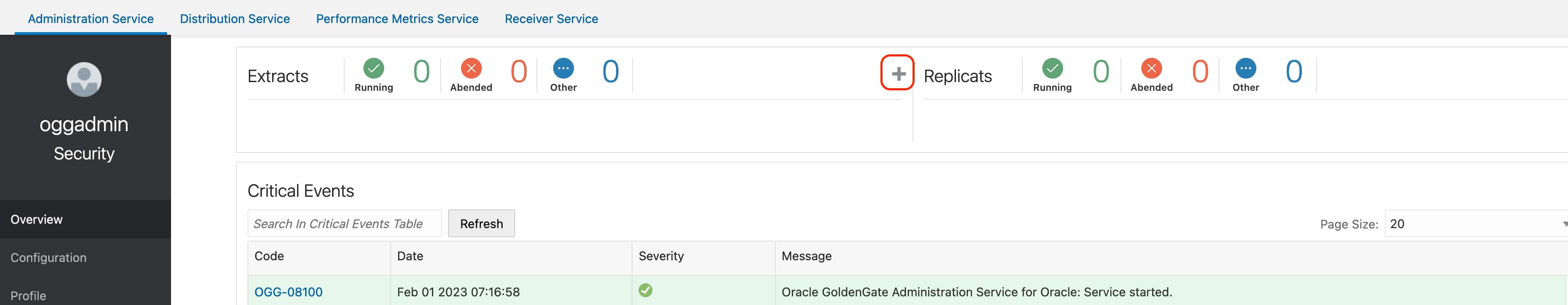Click the Replicats Other blue dots icon
Image resolution: width=1568 pixels, height=305 pixels.
[1245, 68]
